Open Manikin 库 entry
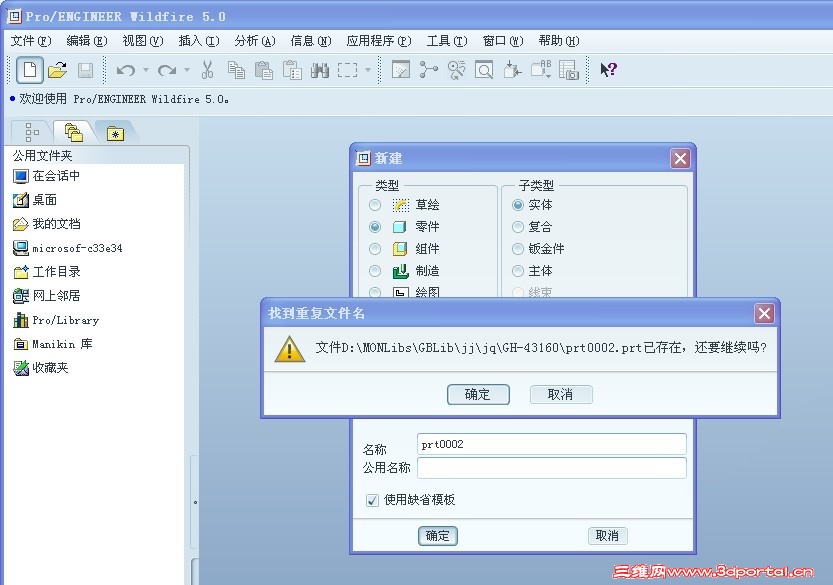This screenshot has height=585, width=833. click(x=53, y=344)
